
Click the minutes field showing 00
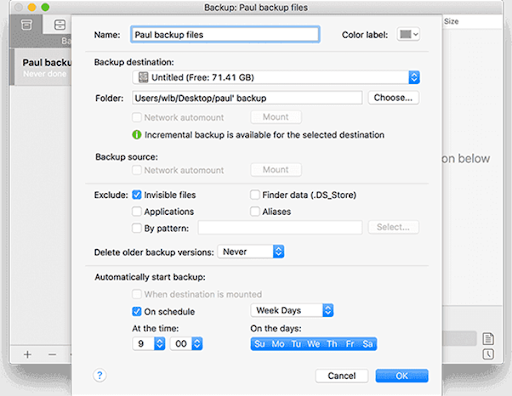tap(181, 344)
